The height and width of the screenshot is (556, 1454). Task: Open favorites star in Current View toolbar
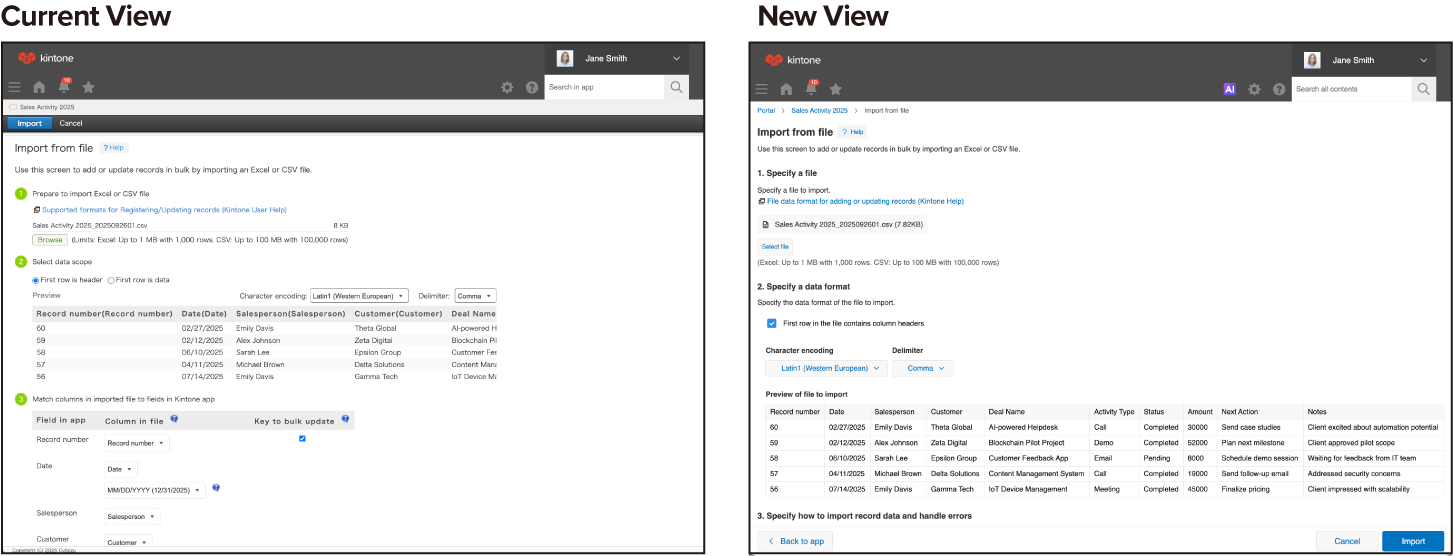(x=88, y=88)
